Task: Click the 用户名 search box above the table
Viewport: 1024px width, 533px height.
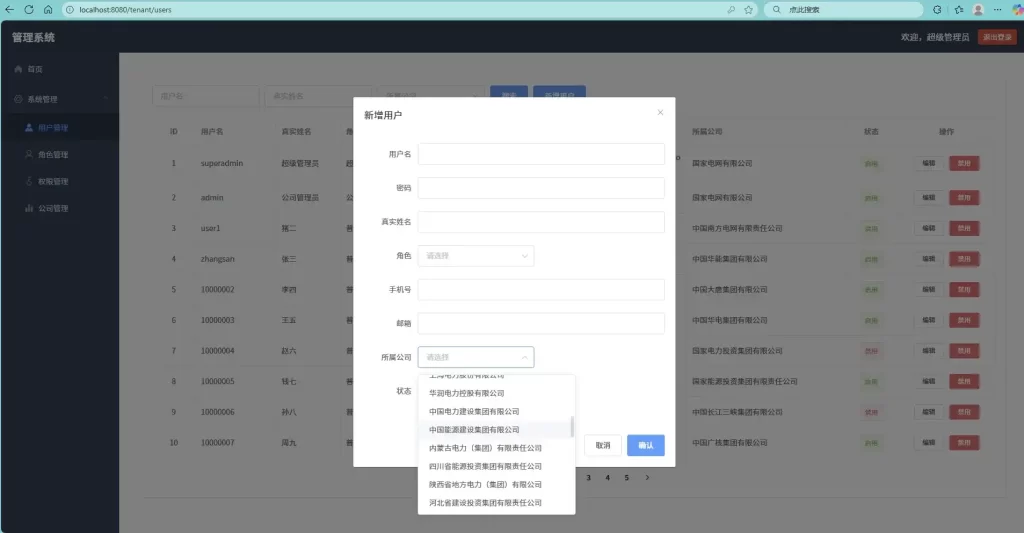Action: (206, 96)
